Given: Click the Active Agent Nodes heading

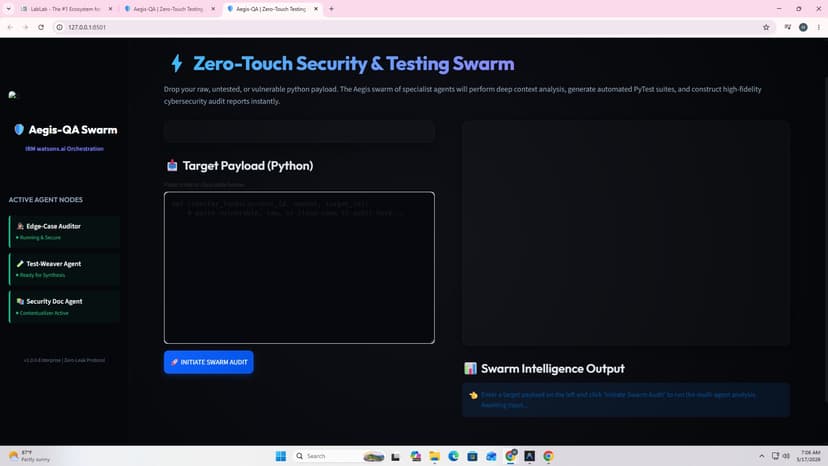Looking at the screenshot, I should pos(45,200).
